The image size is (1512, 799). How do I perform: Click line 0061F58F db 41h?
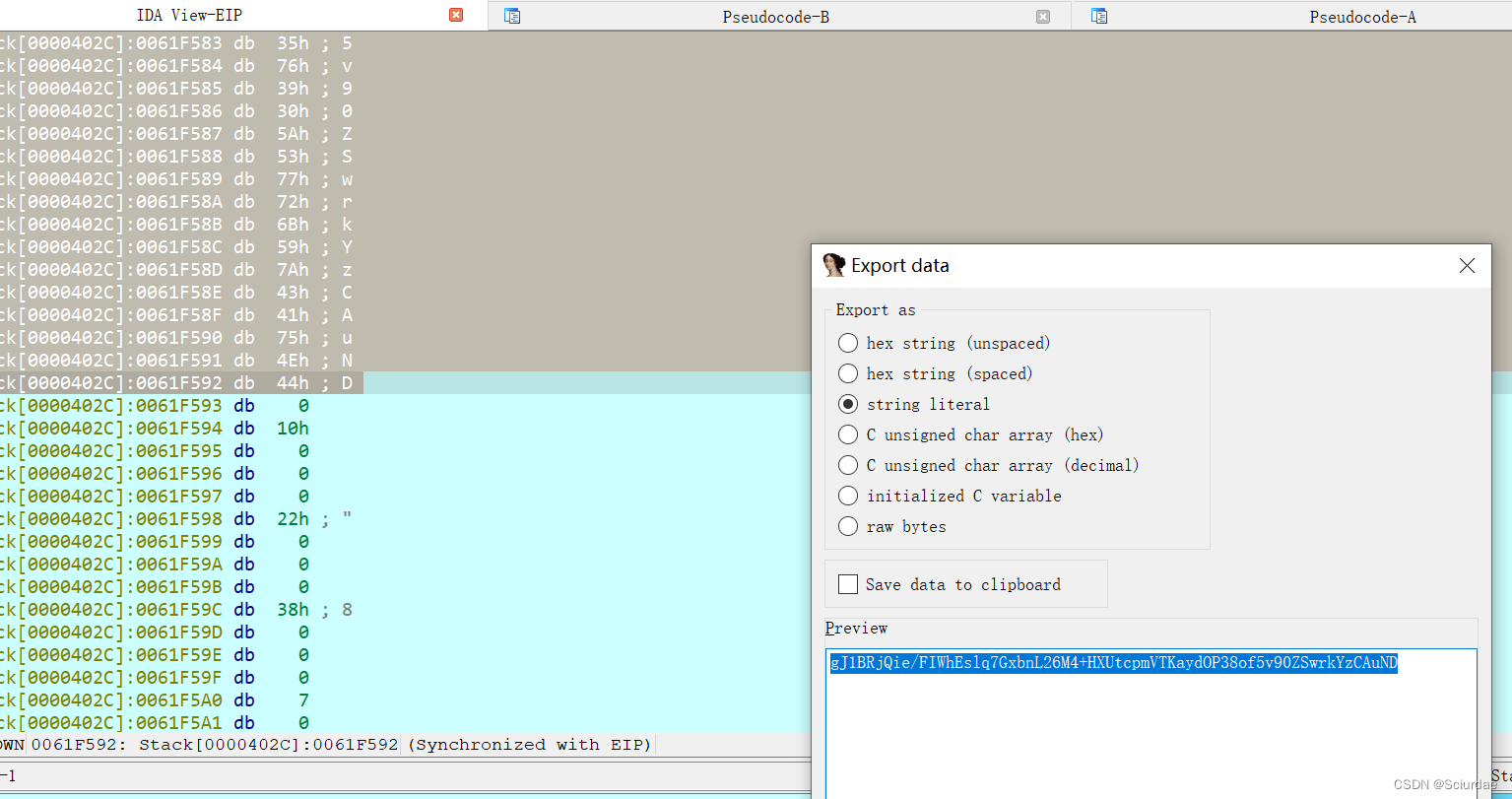[176, 315]
